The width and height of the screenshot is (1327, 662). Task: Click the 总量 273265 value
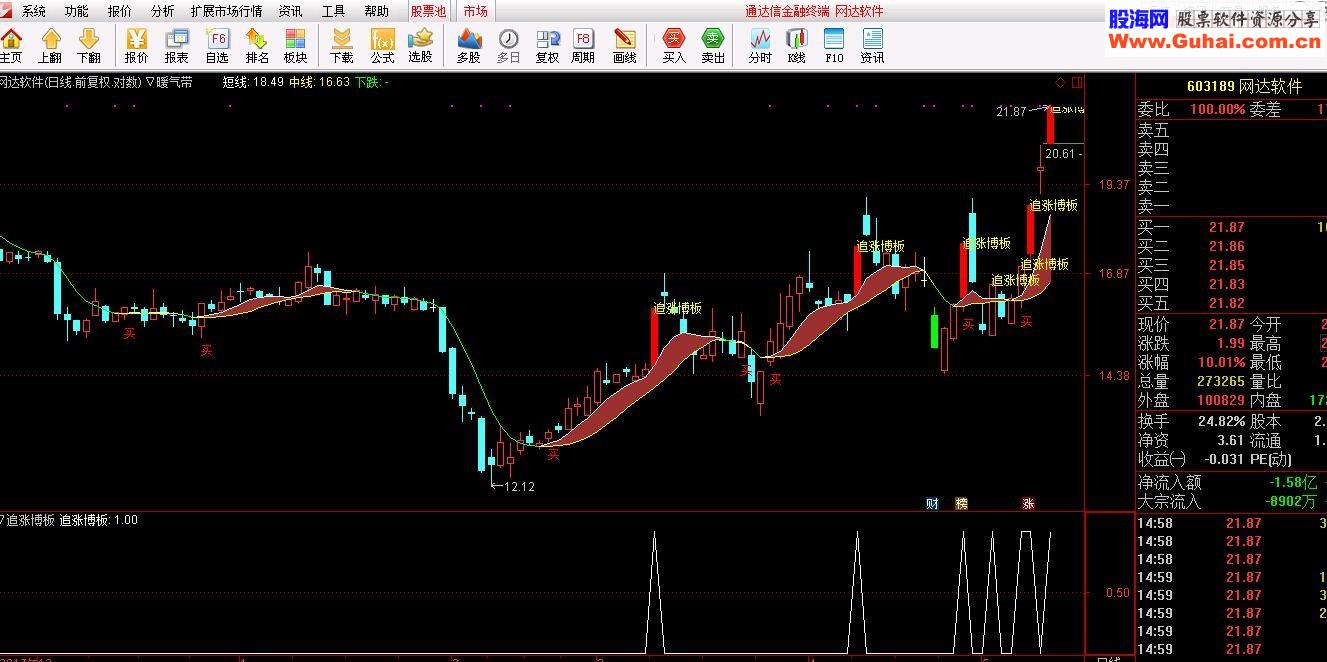click(x=1220, y=381)
